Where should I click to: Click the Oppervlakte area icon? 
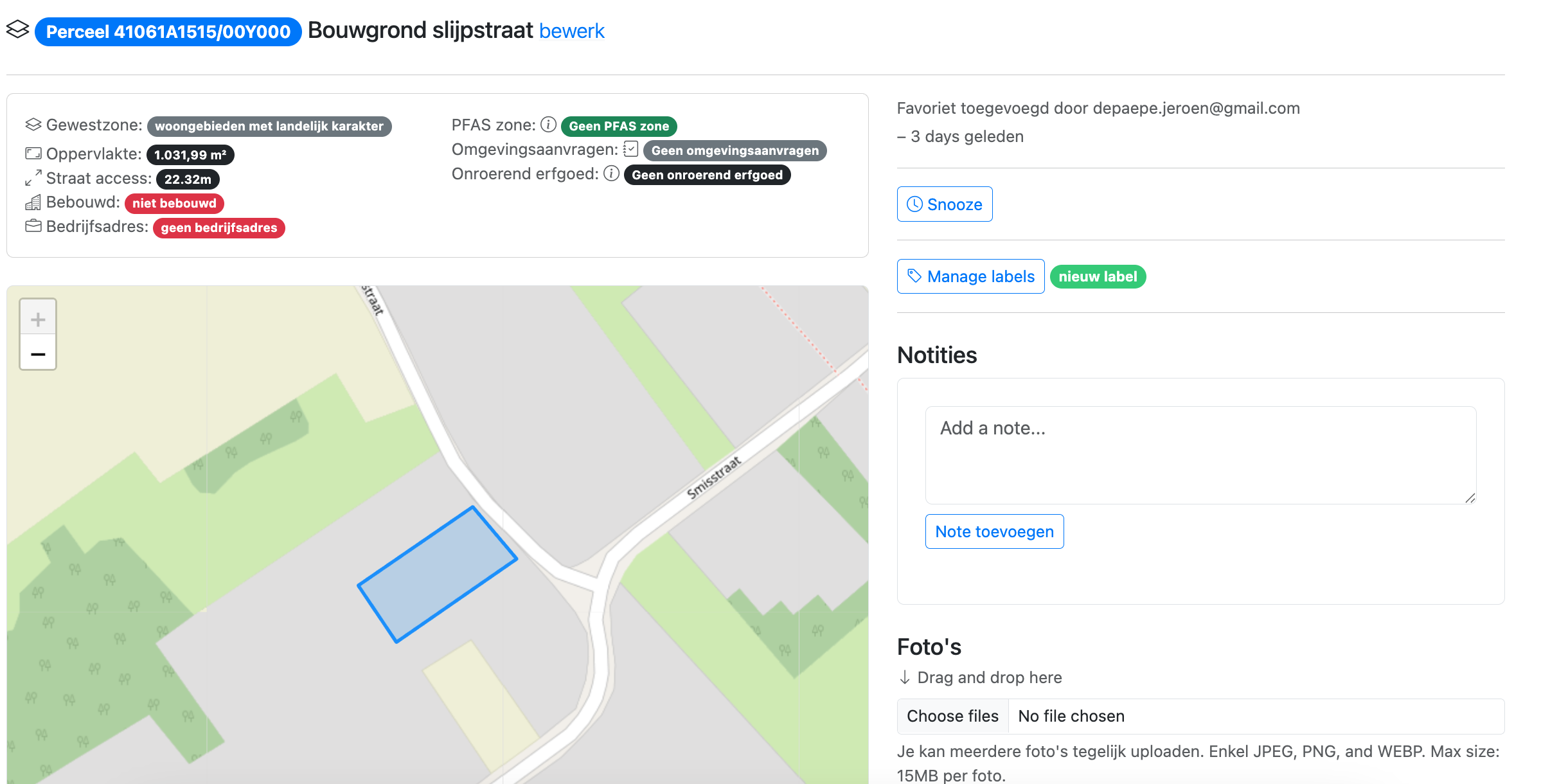click(x=33, y=154)
